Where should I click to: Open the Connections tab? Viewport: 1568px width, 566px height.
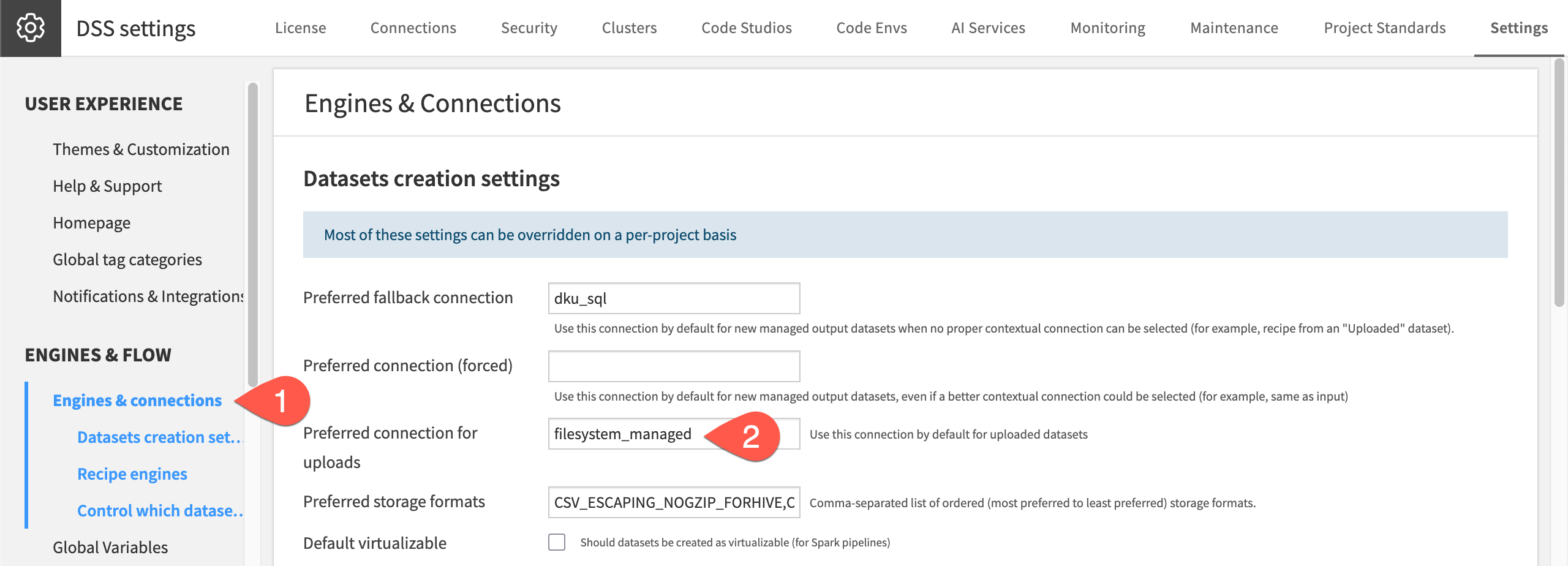[413, 28]
